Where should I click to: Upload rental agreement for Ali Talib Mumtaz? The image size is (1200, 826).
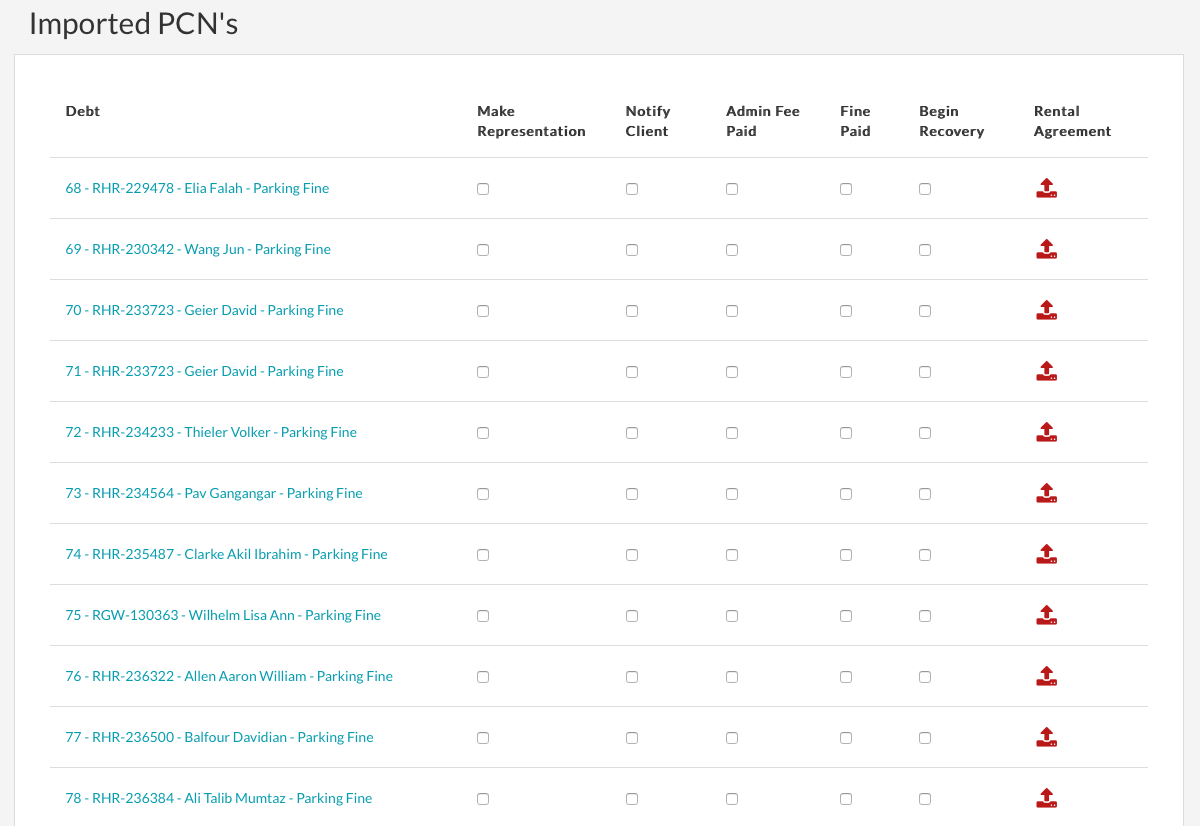(x=1046, y=798)
